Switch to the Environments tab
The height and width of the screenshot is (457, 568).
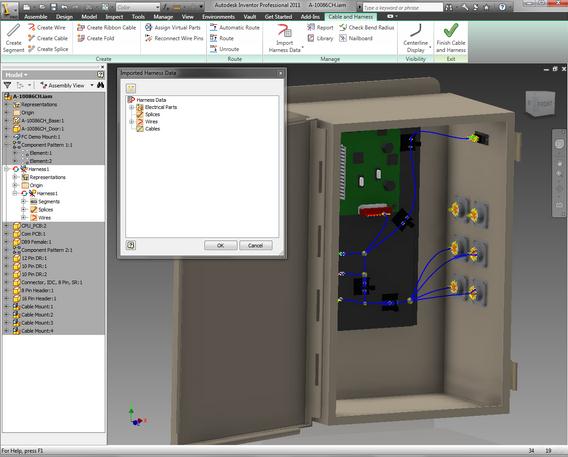tap(218, 17)
